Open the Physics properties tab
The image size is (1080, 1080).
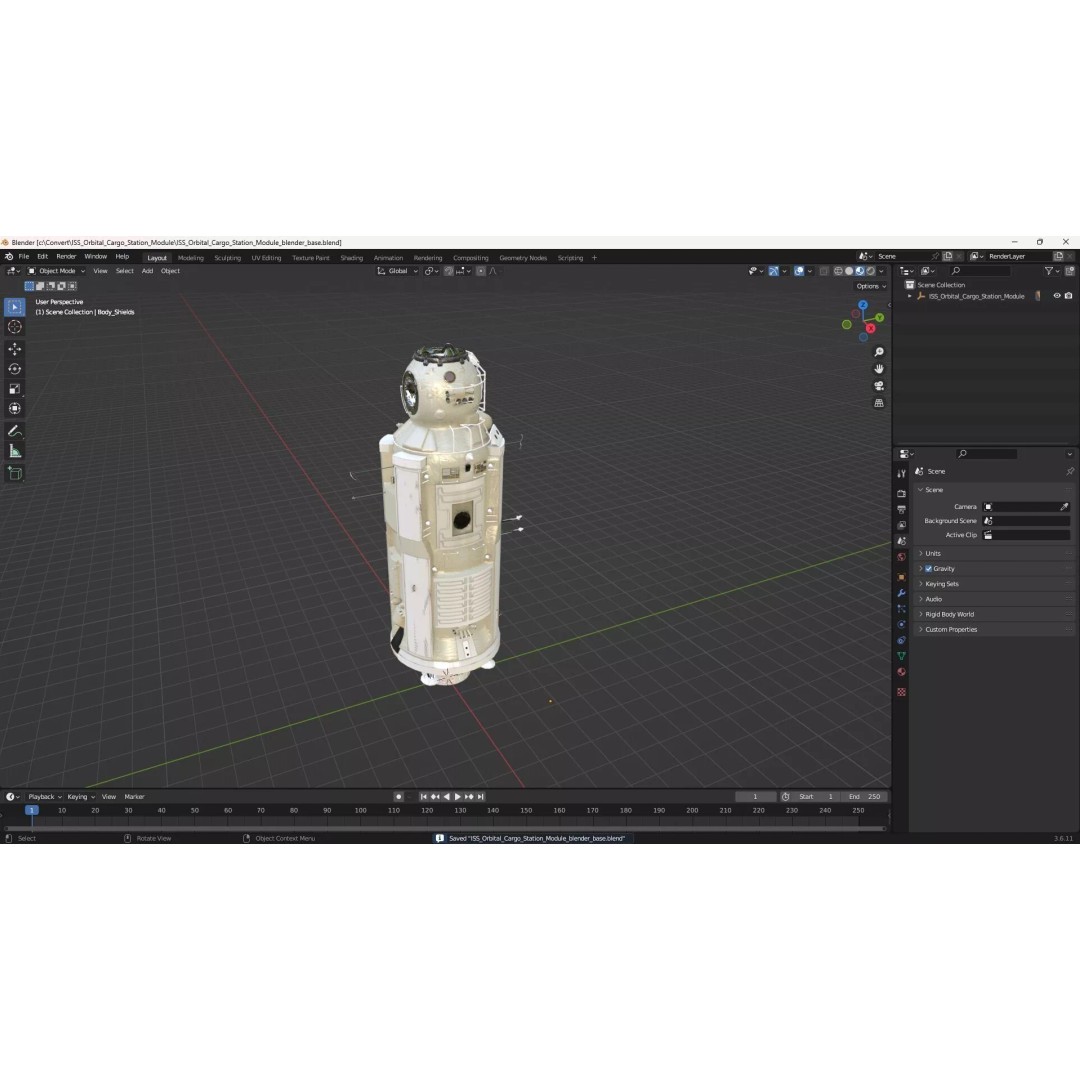(x=901, y=625)
